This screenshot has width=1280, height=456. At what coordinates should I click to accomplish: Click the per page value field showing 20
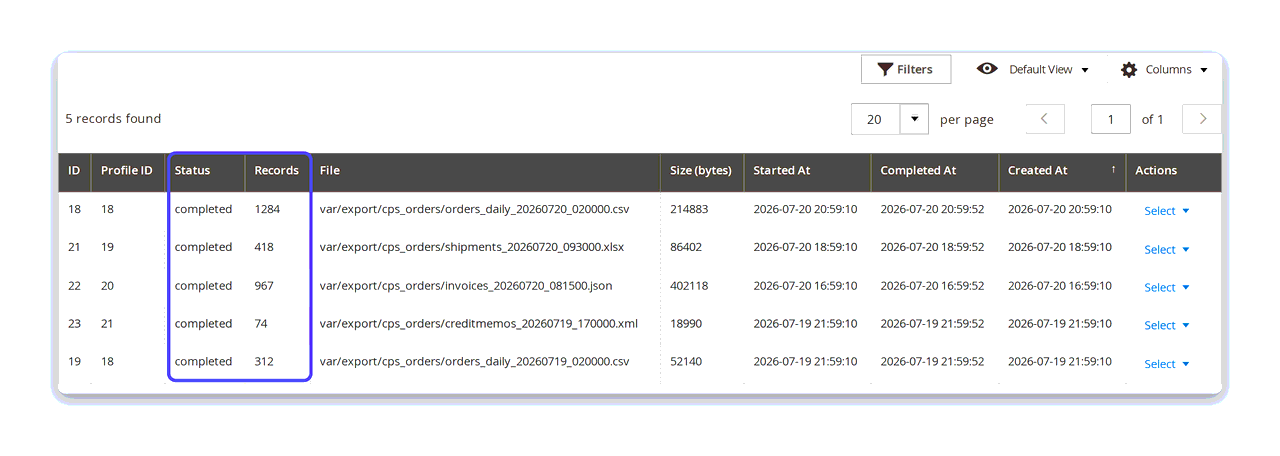click(876, 119)
